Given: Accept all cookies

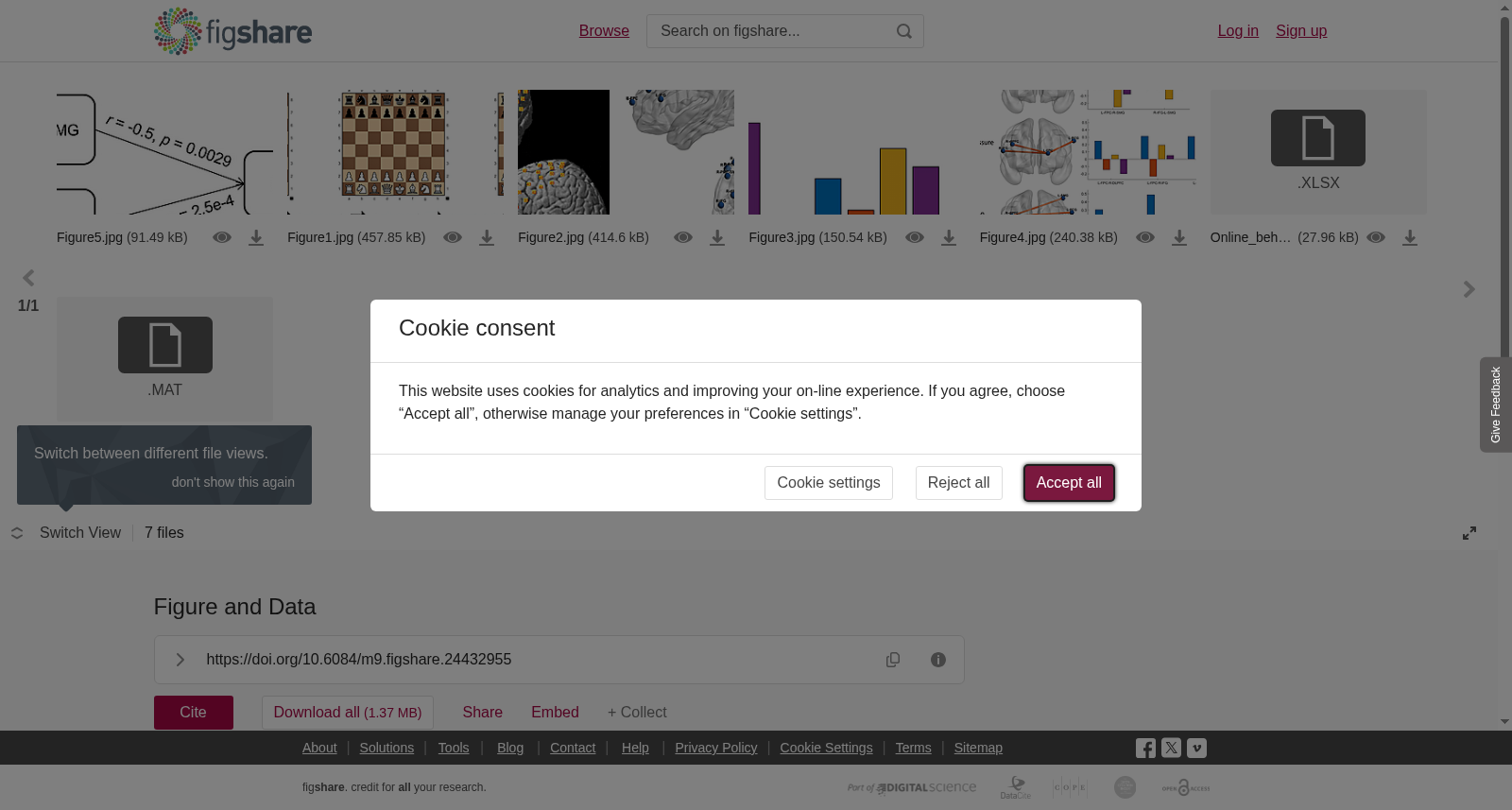Looking at the screenshot, I should tap(1069, 483).
